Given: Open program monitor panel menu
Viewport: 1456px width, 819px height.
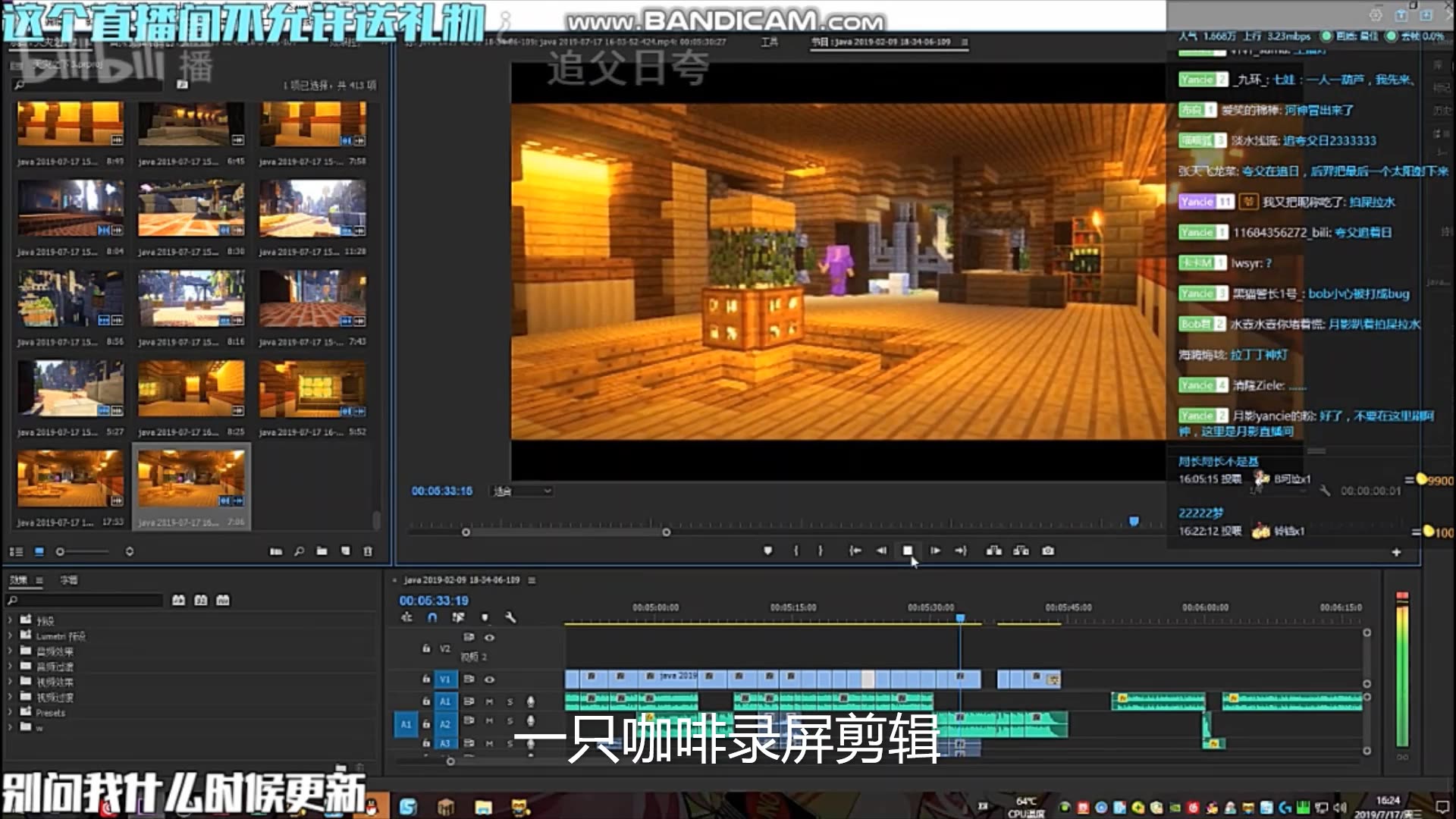Looking at the screenshot, I should tap(965, 42).
